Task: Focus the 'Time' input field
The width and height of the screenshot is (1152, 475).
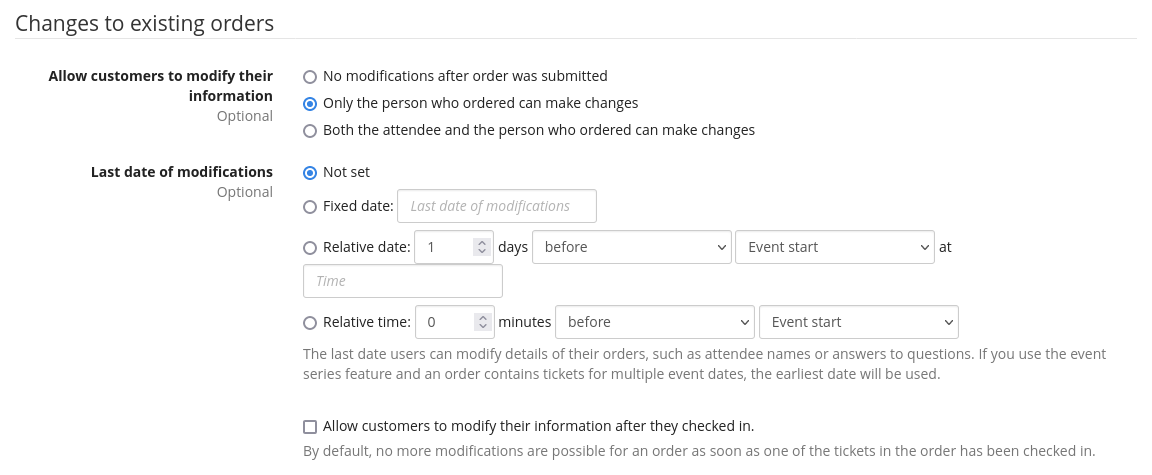Action: tap(402, 281)
